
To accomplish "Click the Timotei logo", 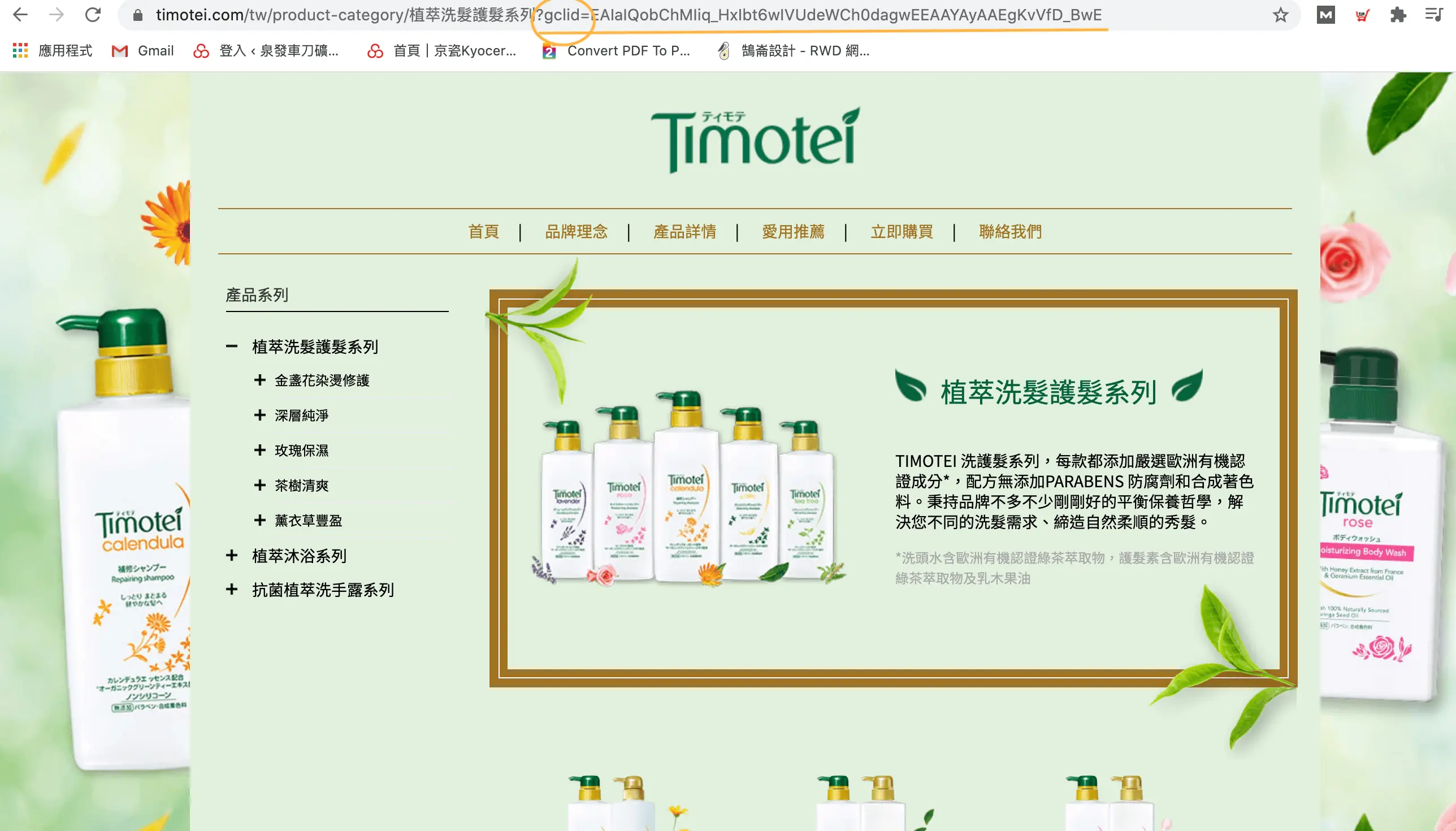I will click(x=755, y=140).
